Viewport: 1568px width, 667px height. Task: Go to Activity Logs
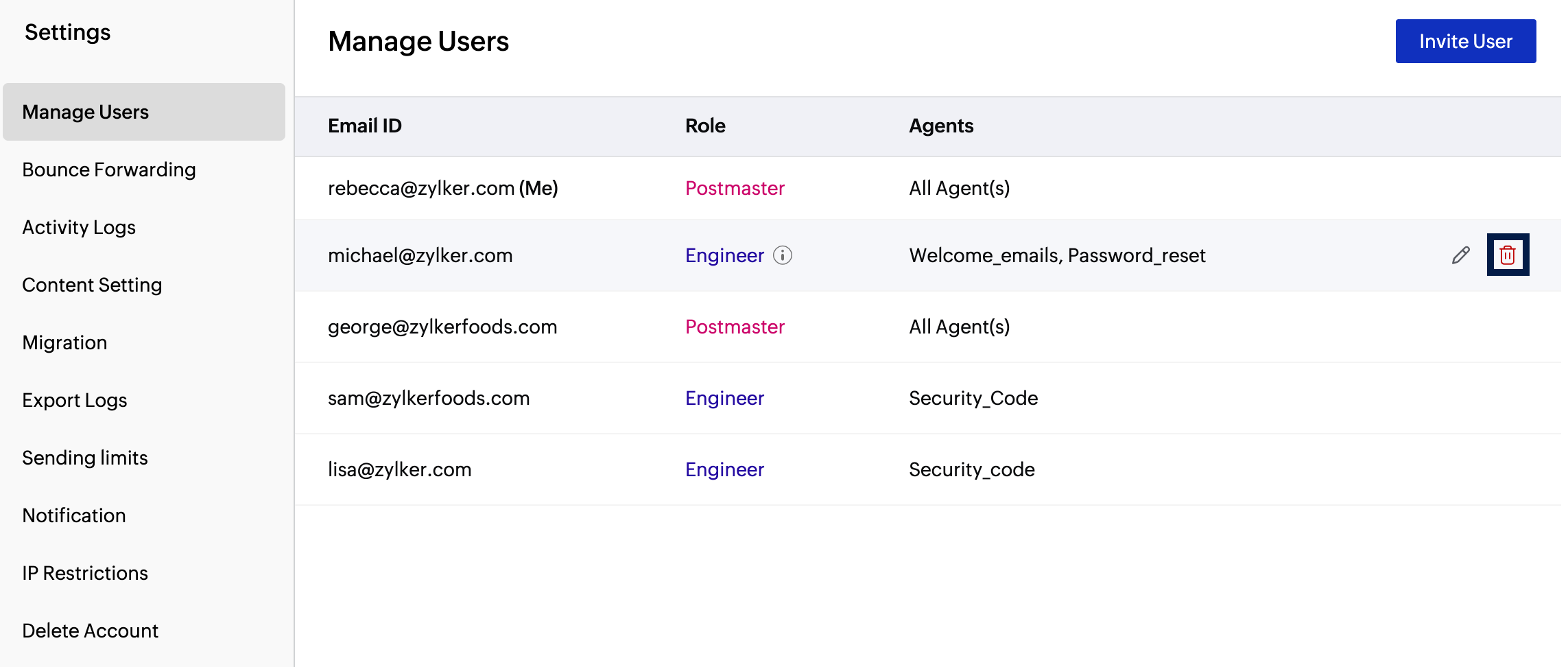pyautogui.click(x=79, y=227)
